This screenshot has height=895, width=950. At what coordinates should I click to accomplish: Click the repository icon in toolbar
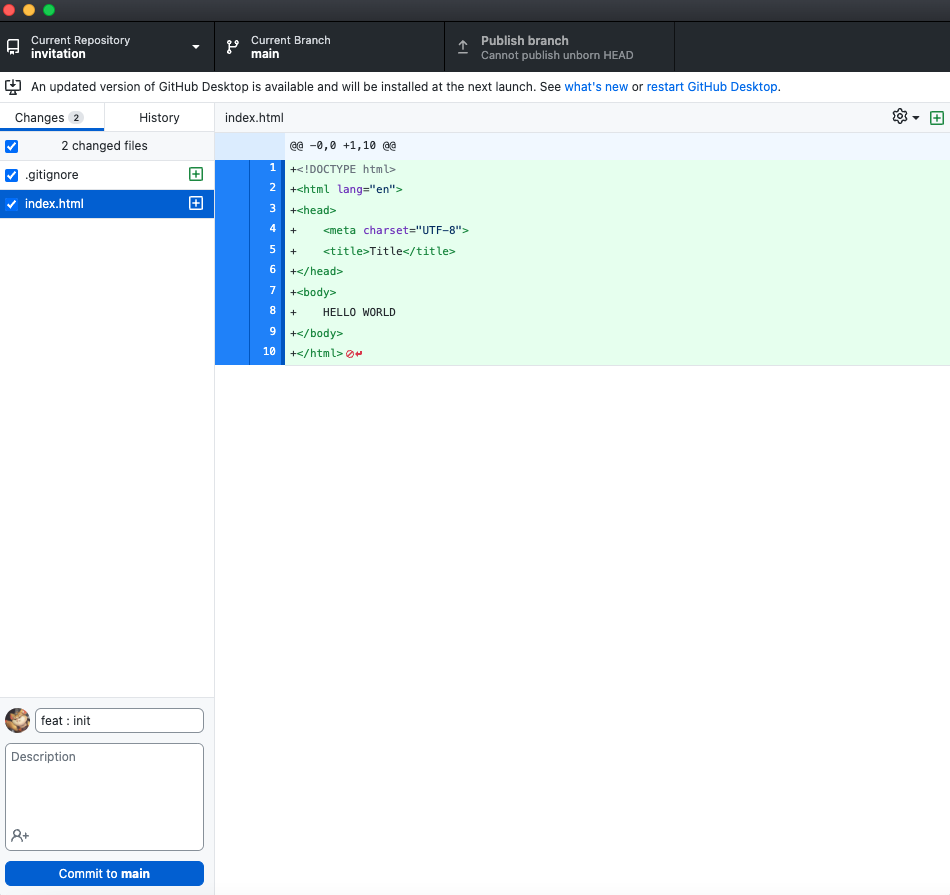pos(13,47)
